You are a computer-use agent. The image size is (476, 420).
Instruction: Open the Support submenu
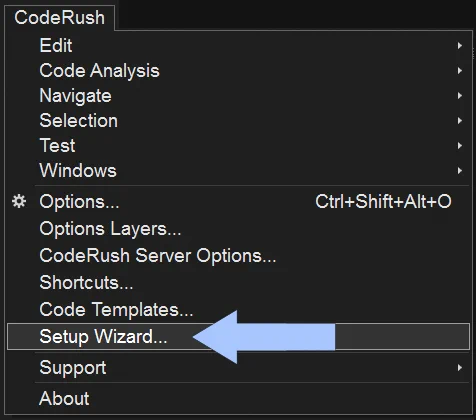coord(238,368)
